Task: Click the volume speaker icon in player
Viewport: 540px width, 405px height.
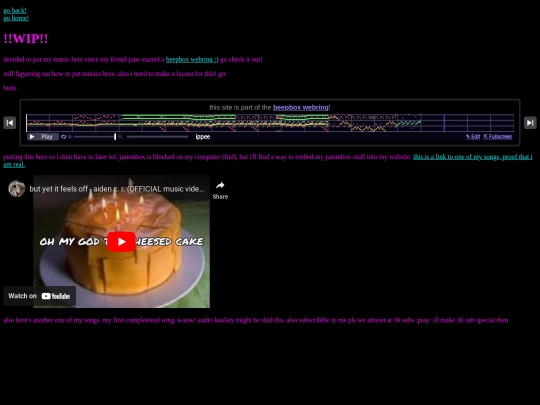Action: 70,137
